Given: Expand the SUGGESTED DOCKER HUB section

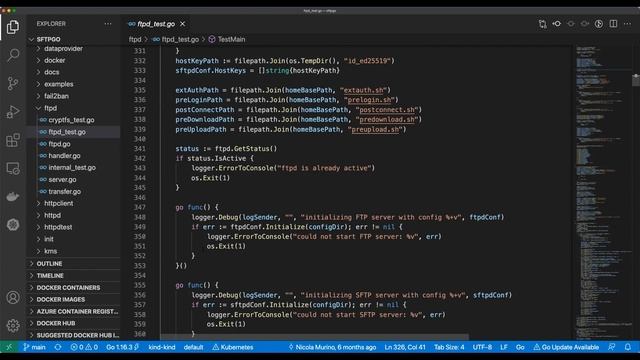Looking at the screenshot, I should pyautogui.click(x=73, y=335).
